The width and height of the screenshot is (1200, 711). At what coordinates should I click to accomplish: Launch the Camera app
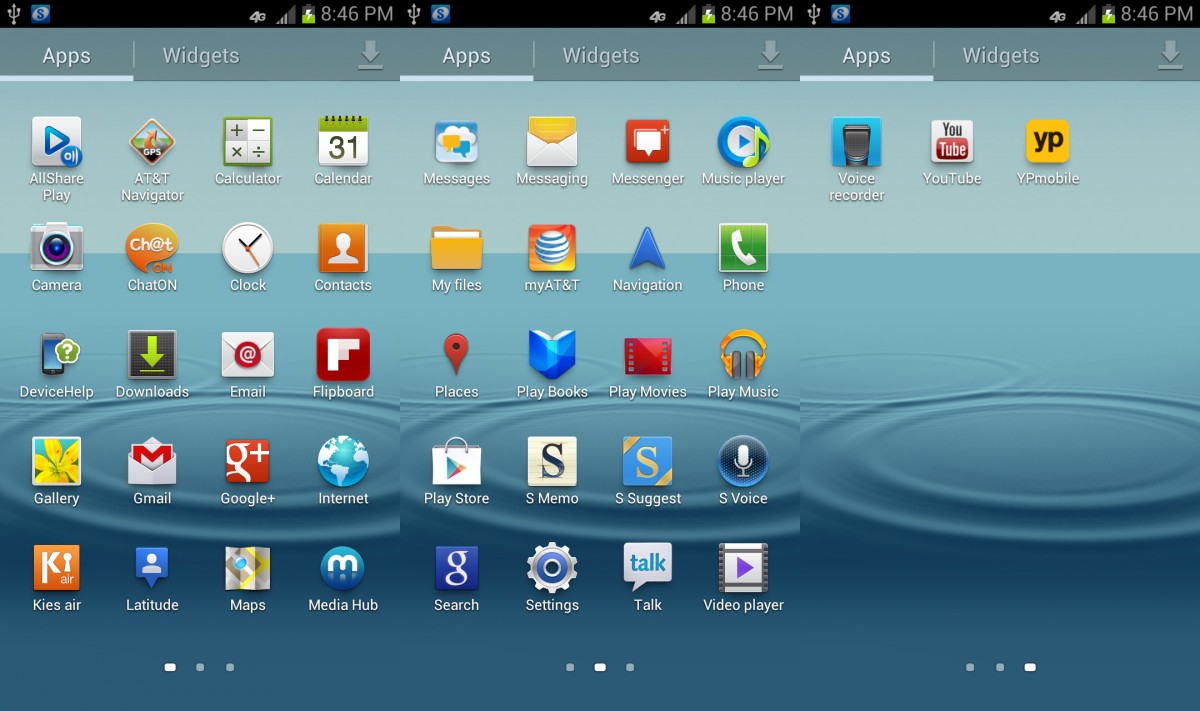tap(57, 248)
